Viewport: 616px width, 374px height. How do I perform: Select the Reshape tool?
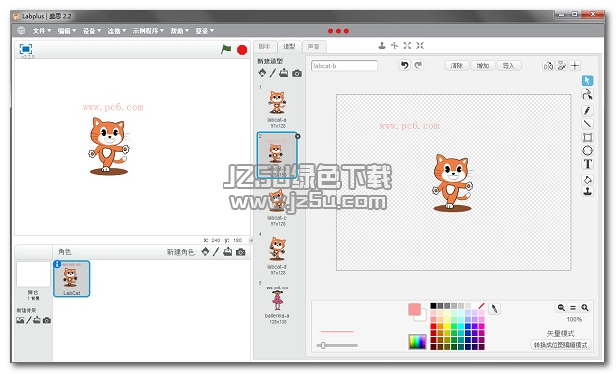[x=587, y=94]
